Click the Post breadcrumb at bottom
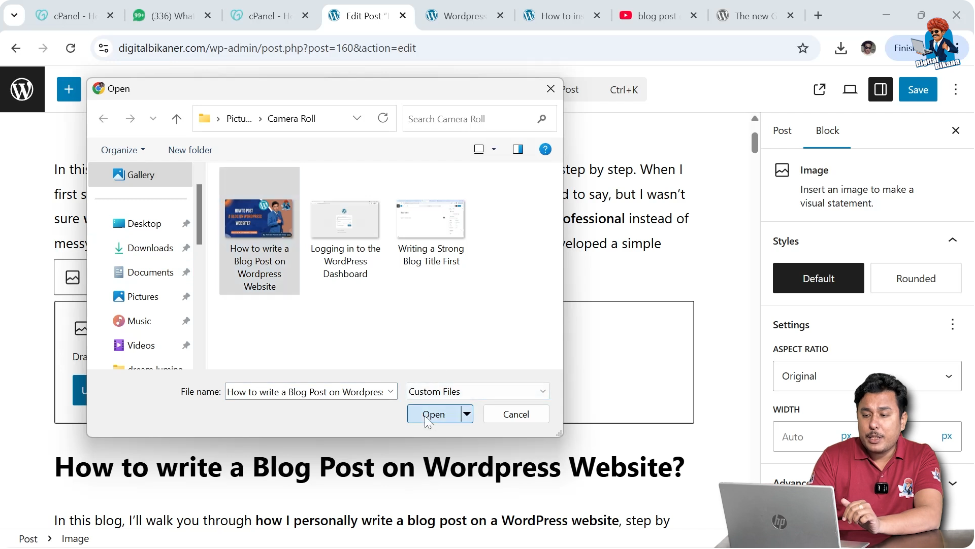Screen dimensions: 975x549 click(28, 539)
